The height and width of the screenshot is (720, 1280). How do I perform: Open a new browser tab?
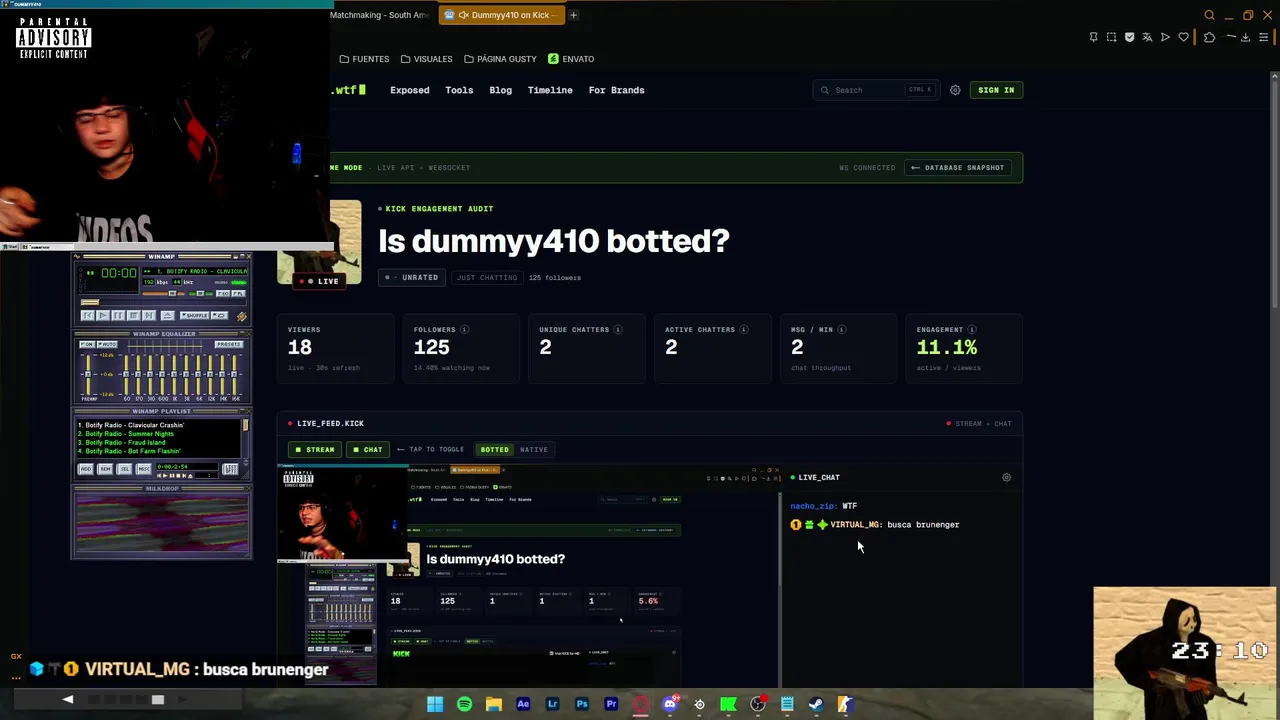[573, 15]
